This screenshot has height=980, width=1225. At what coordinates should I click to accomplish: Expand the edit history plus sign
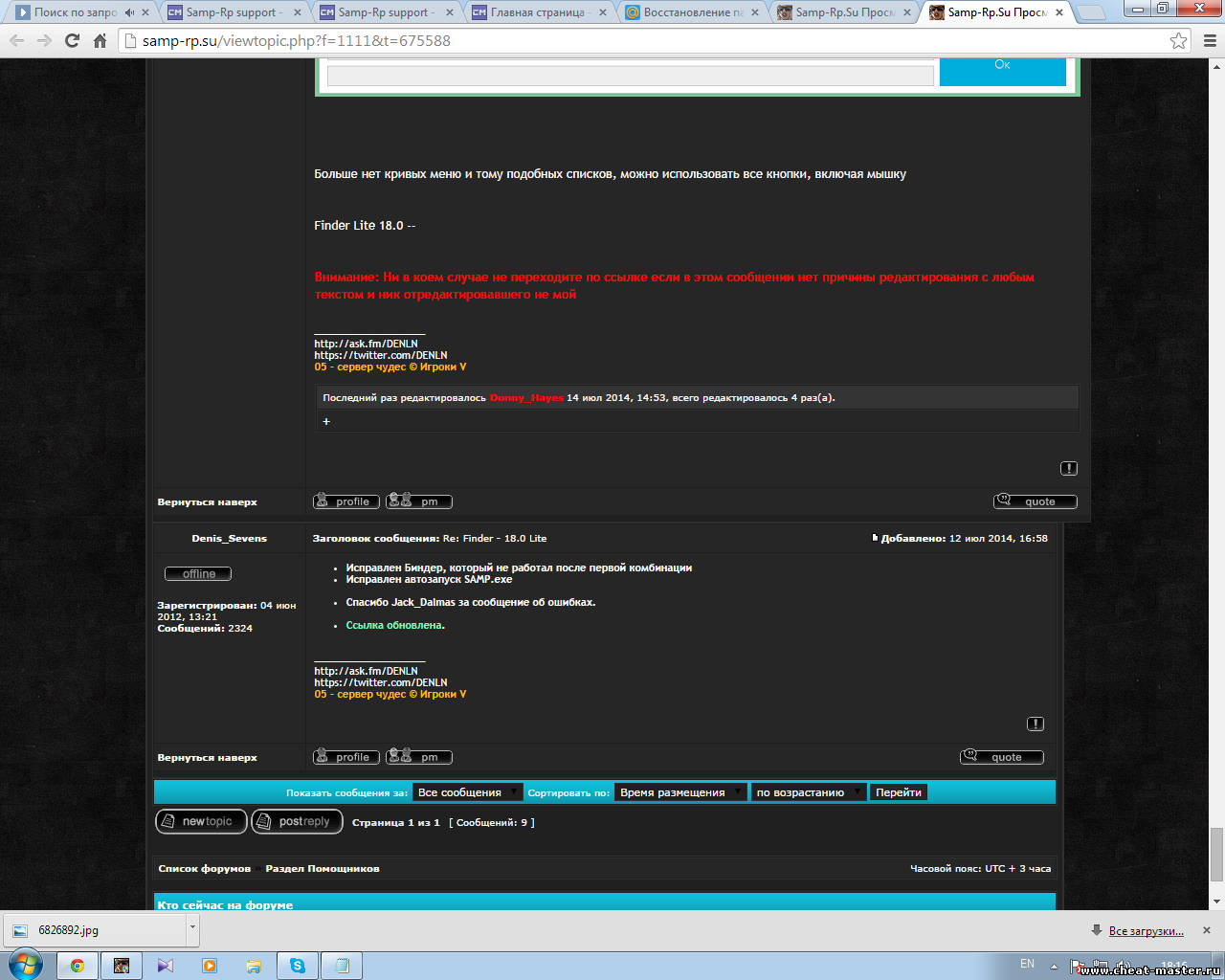[x=326, y=421]
